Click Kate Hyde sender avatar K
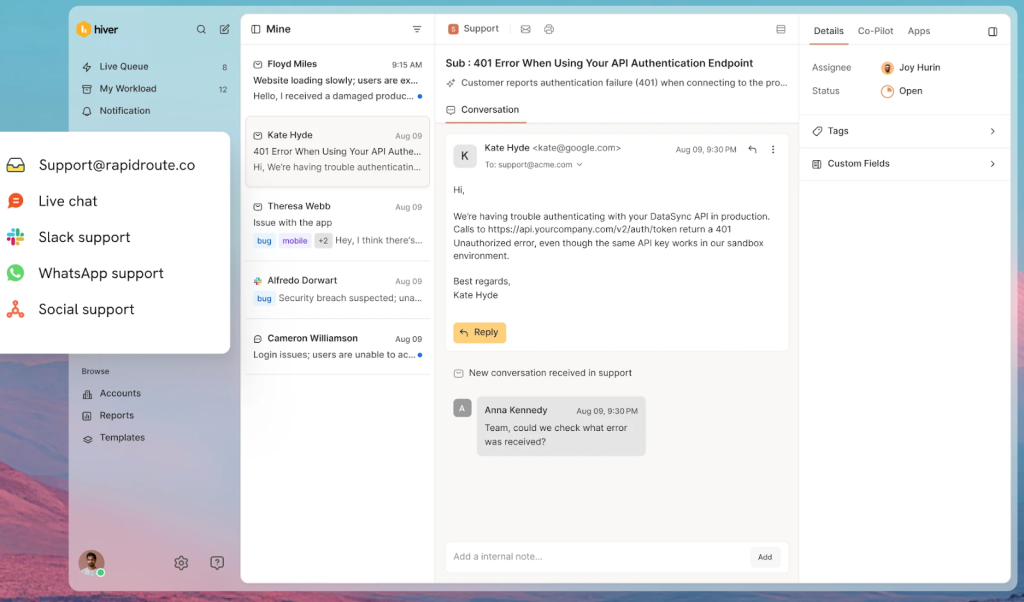This screenshot has height=602, width=1024. pyautogui.click(x=465, y=156)
